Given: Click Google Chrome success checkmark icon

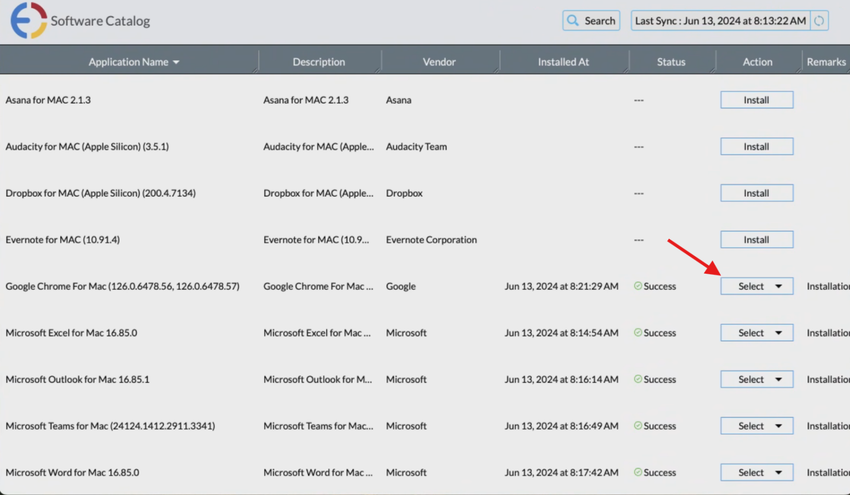Looking at the screenshot, I should coord(638,287).
